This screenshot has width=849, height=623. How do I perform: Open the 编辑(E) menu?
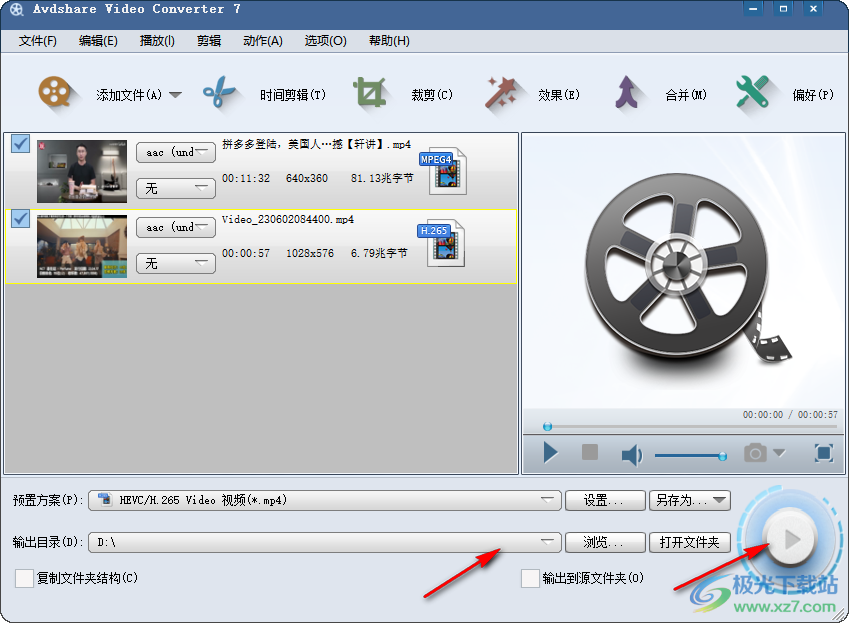pos(98,41)
